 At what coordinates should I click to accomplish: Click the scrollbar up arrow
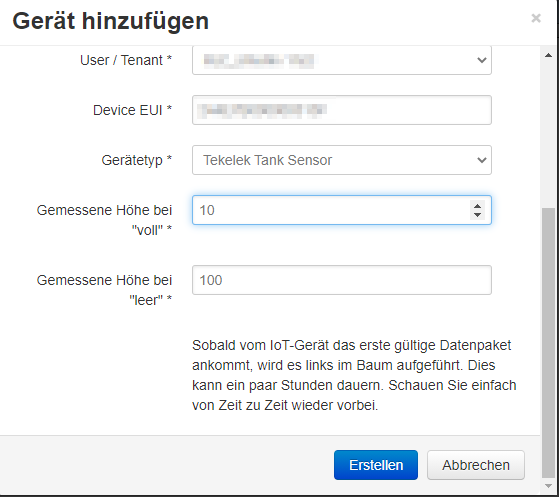tap(548, 55)
